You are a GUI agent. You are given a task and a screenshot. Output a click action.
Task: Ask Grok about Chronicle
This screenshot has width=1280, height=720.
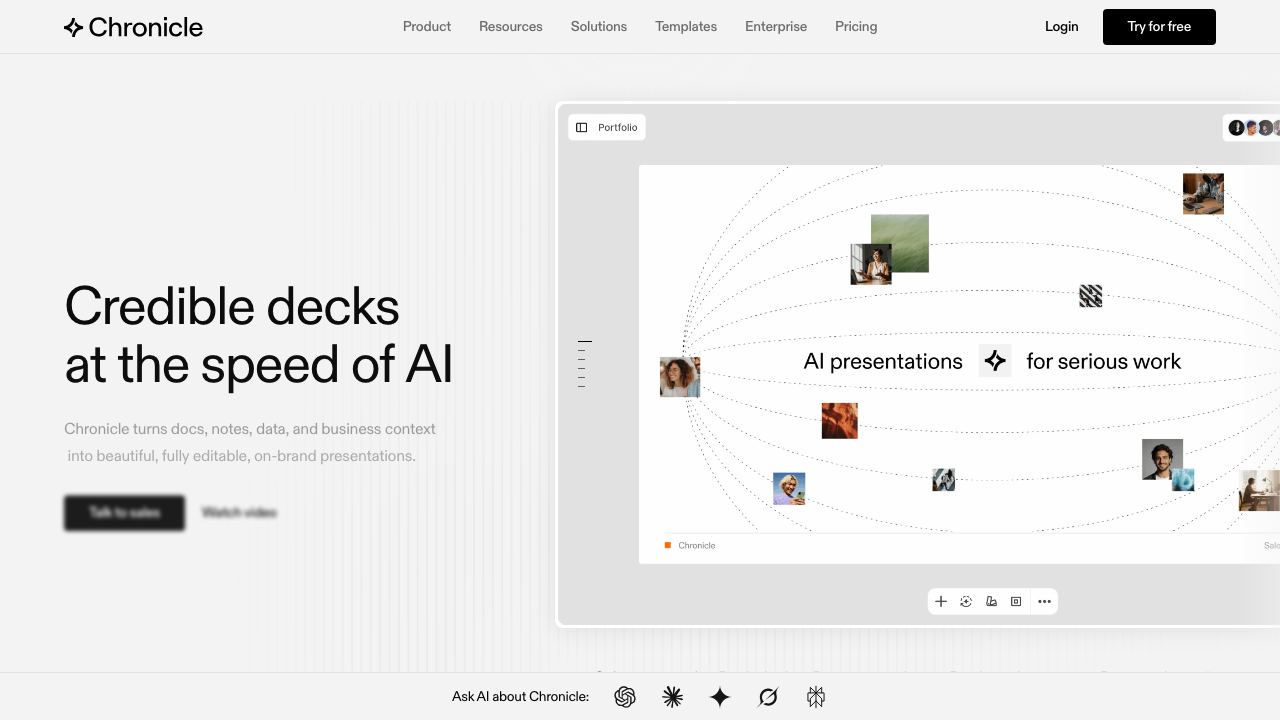coord(768,697)
